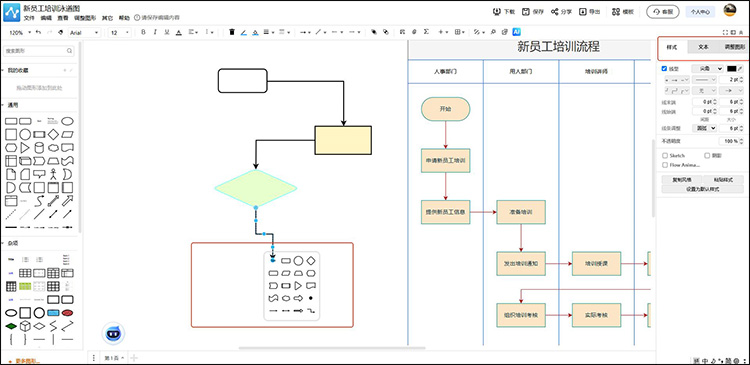Screen dimensions: 750x365
Task: Open the 查看 view menu
Action: point(63,18)
